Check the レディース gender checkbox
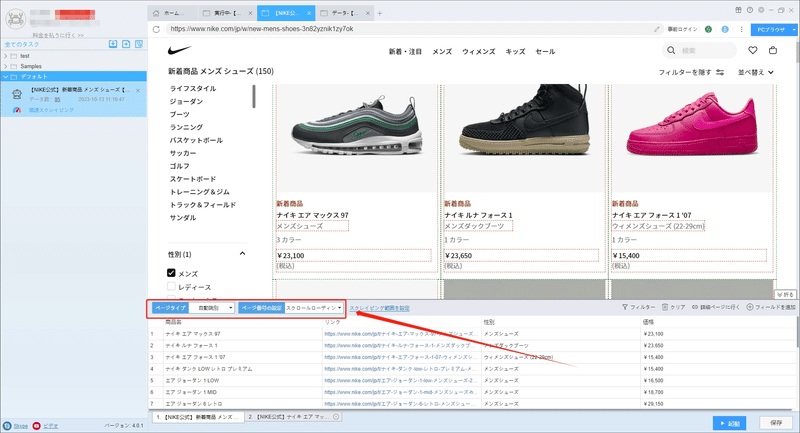800x433 pixels. [171, 287]
